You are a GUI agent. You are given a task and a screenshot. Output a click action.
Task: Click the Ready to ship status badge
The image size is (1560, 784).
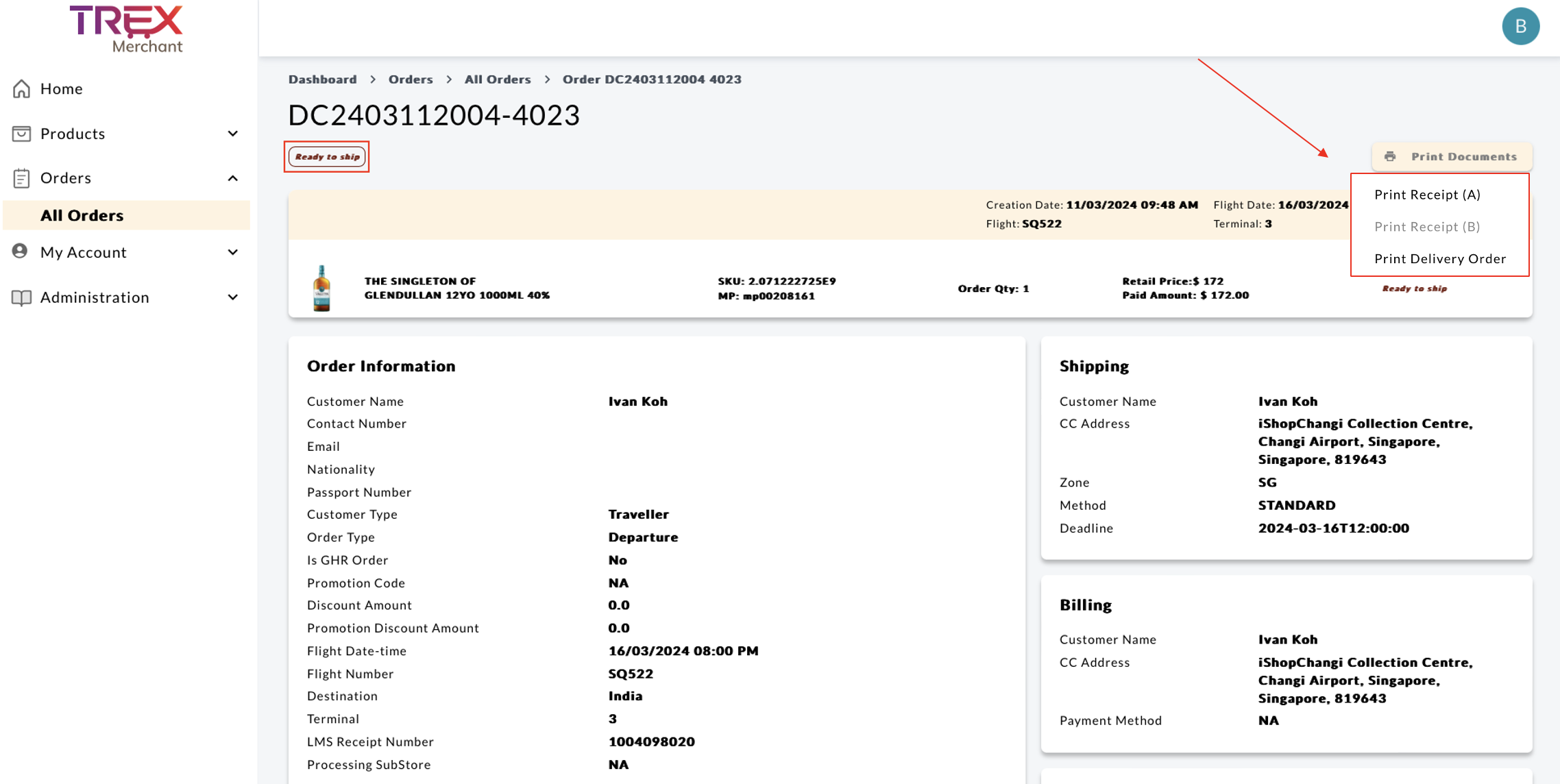[327, 157]
